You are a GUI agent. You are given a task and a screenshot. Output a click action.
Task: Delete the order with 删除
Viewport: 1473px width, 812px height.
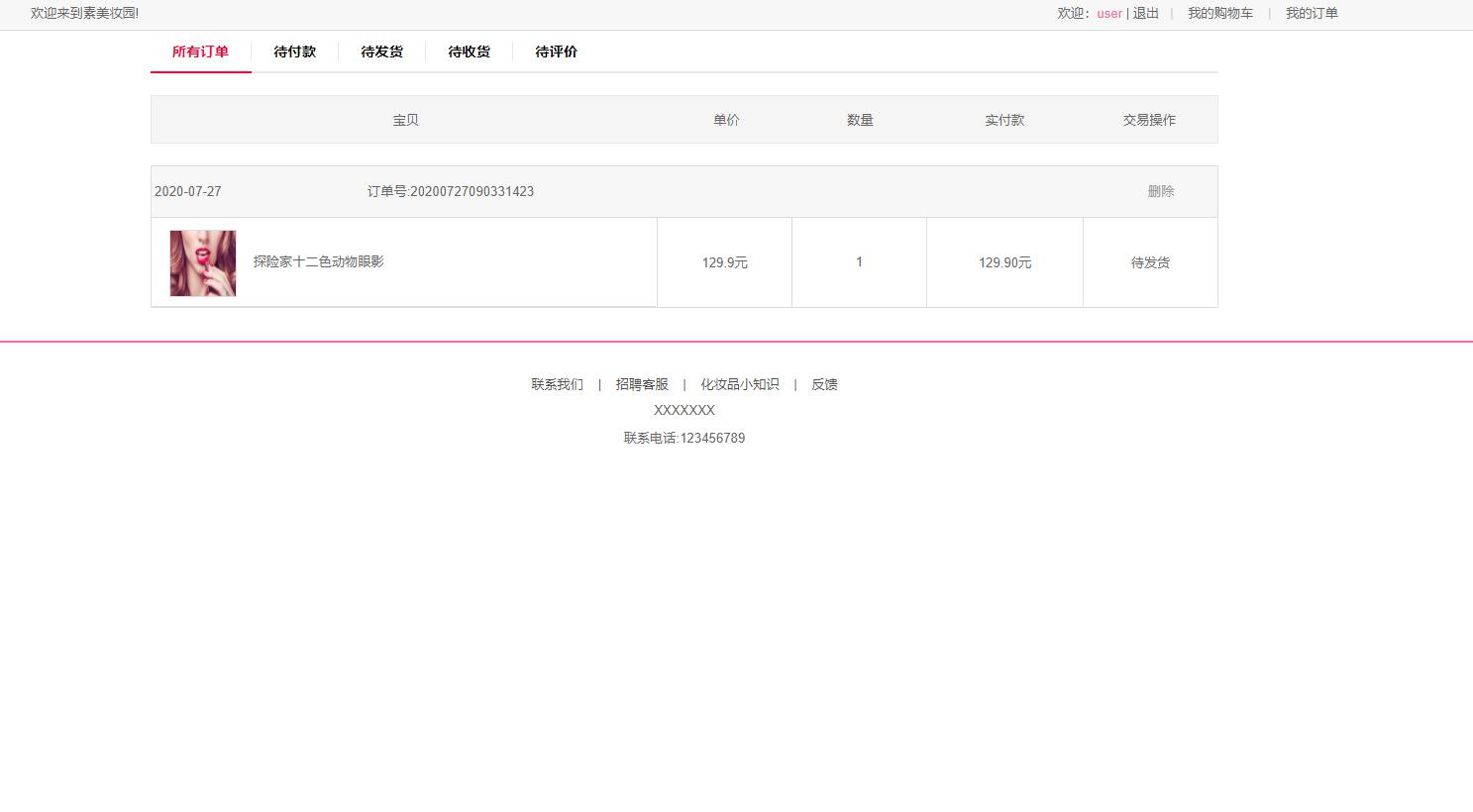pyautogui.click(x=1161, y=191)
